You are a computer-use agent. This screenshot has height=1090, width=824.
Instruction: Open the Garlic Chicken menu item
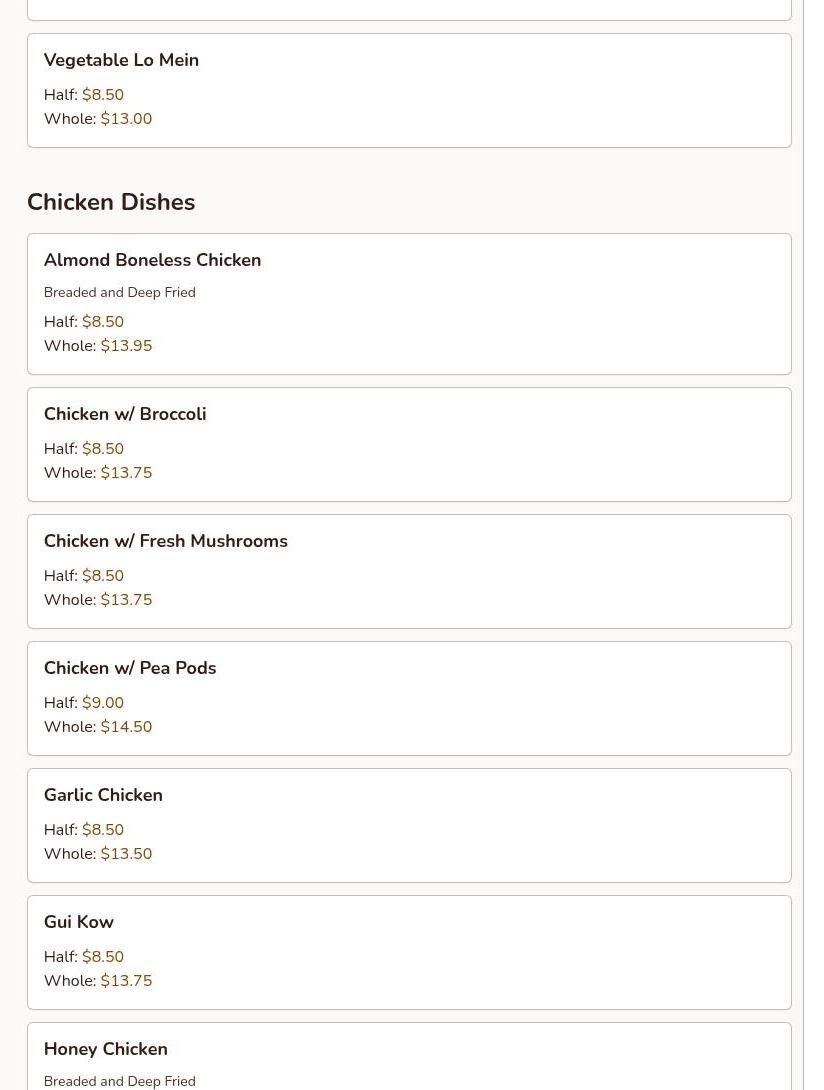pyautogui.click(x=409, y=825)
